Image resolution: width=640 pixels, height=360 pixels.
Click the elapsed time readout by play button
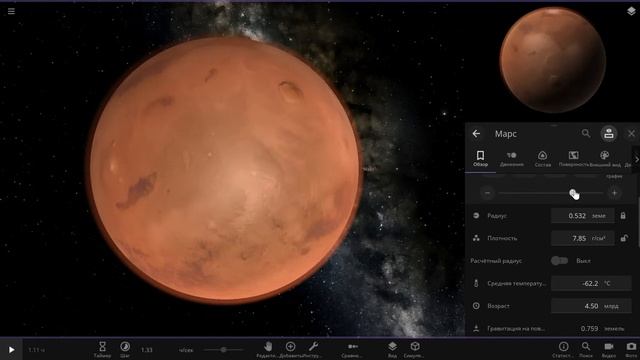click(x=37, y=350)
